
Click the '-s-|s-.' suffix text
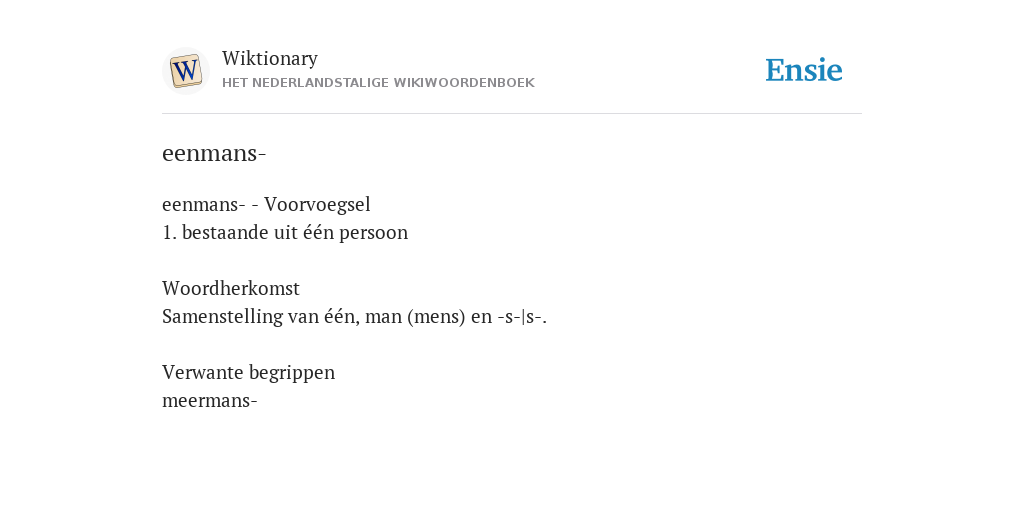coord(522,317)
